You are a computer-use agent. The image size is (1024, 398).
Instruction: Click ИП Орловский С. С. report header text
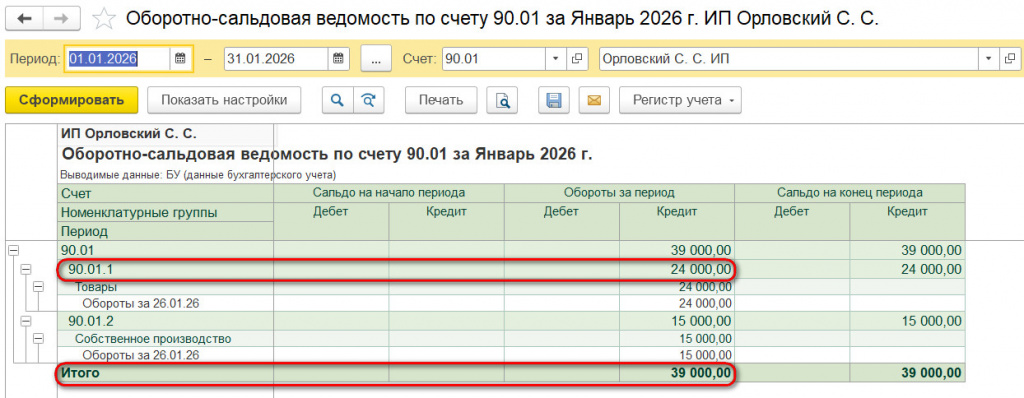(x=129, y=134)
